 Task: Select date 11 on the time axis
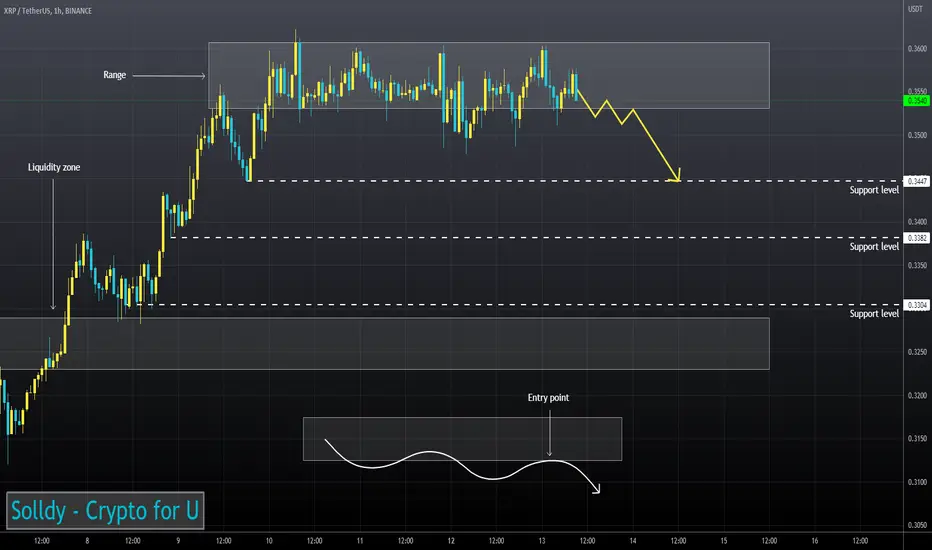tap(360, 541)
